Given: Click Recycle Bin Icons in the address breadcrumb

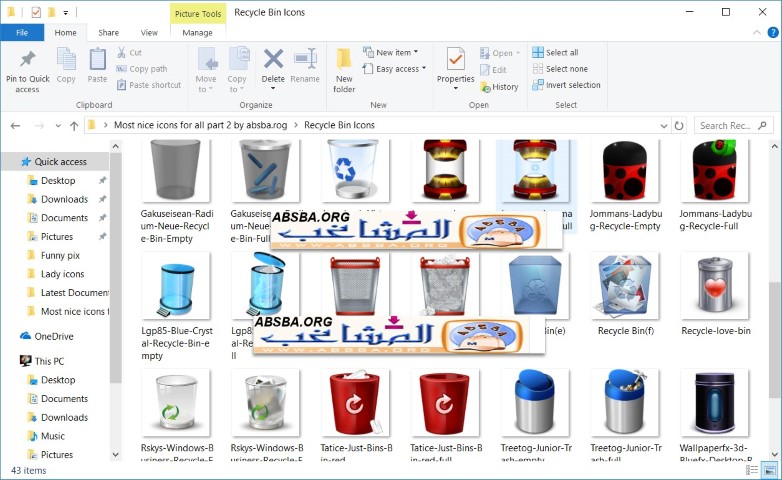Looking at the screenshot, I should 339,125.
